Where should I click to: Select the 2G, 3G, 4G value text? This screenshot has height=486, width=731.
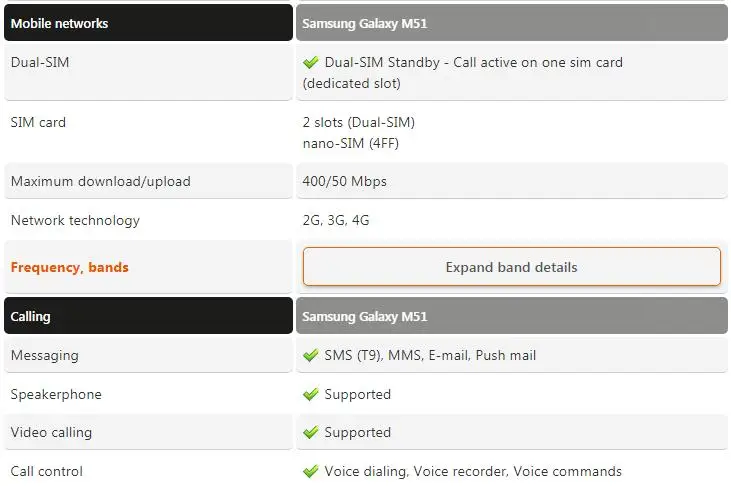[336, 220]
